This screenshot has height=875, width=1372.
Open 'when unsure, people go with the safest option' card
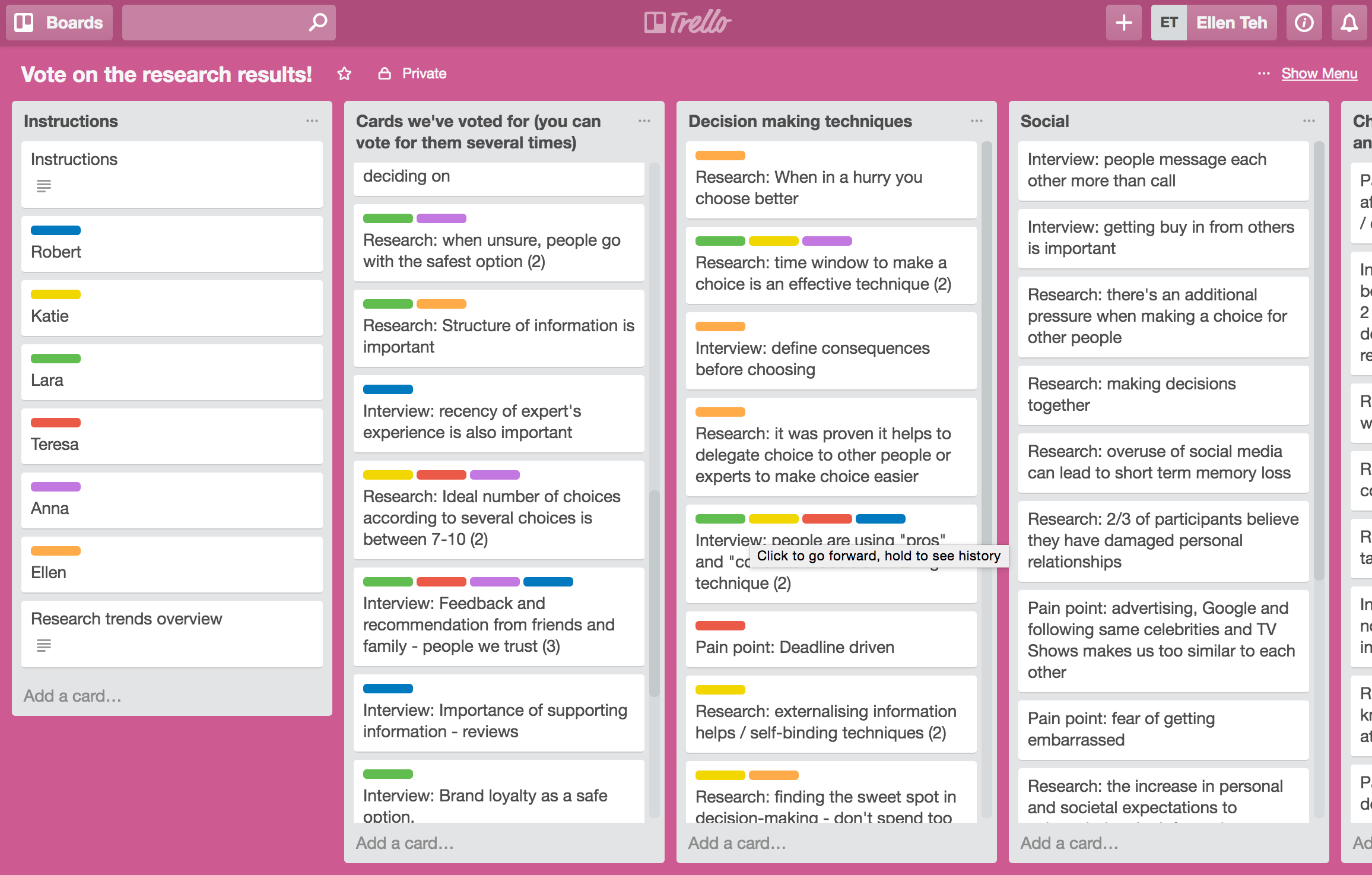499,243
